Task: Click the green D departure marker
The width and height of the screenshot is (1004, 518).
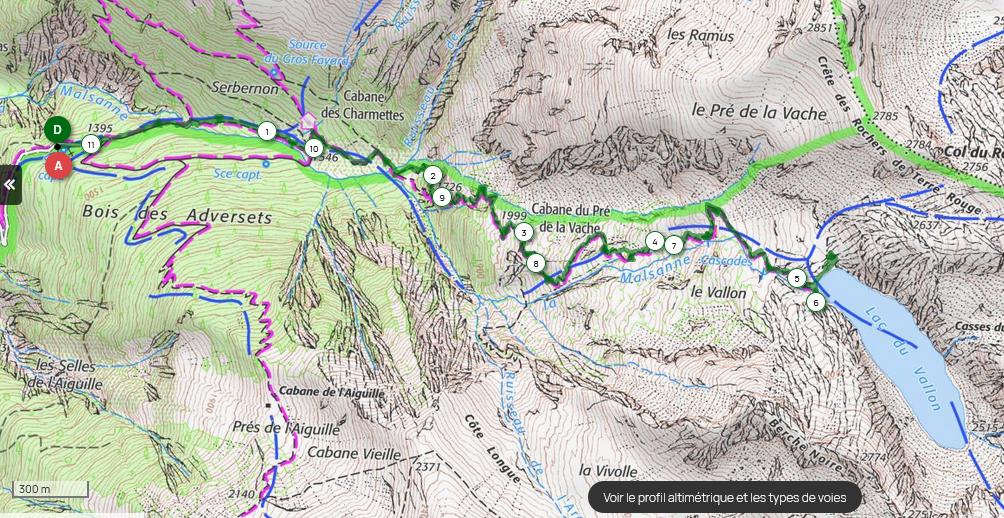Action: click(57, 129)
